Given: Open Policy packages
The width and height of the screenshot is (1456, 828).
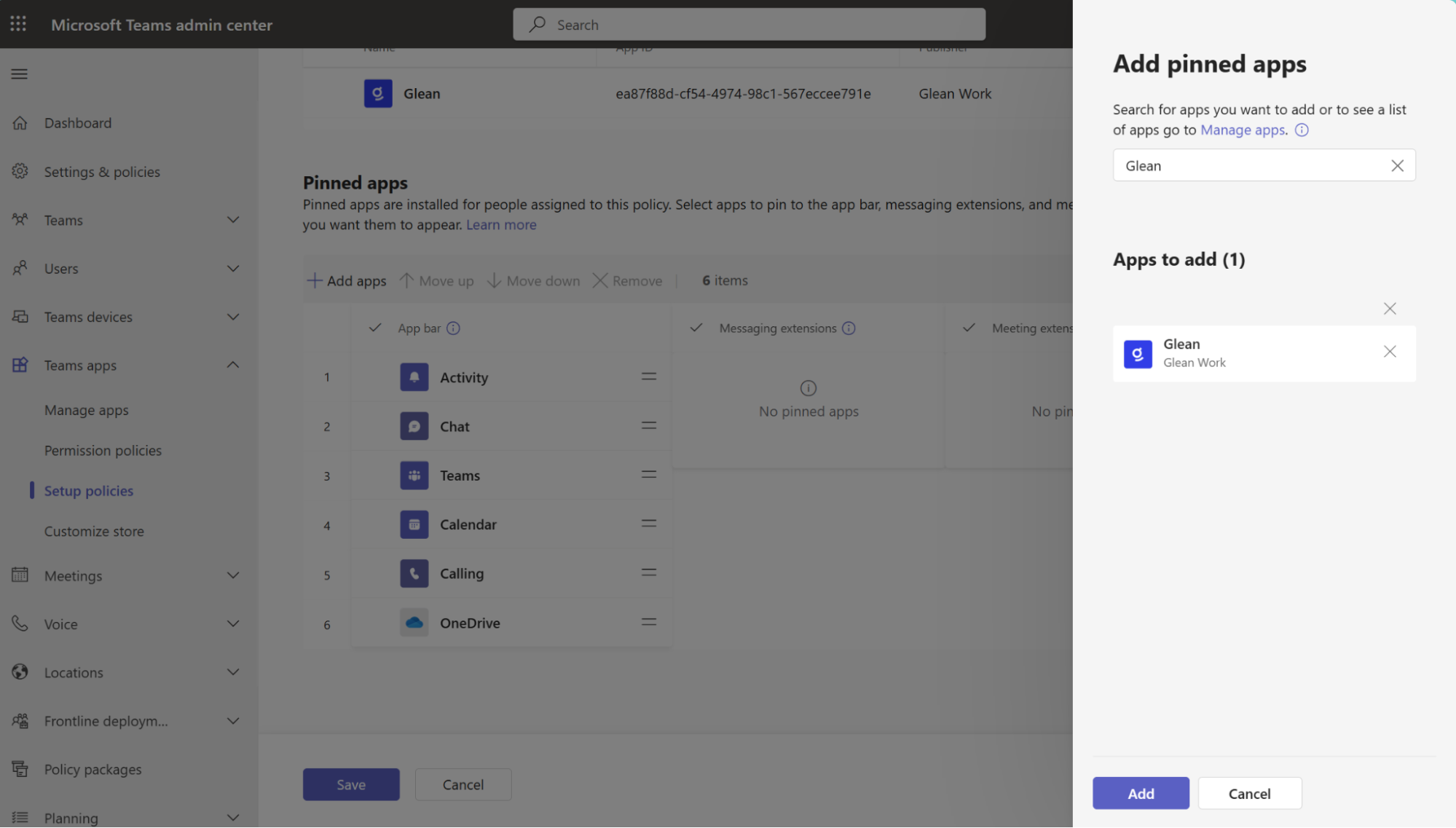Looking at the screenshot, I should 93,769.
